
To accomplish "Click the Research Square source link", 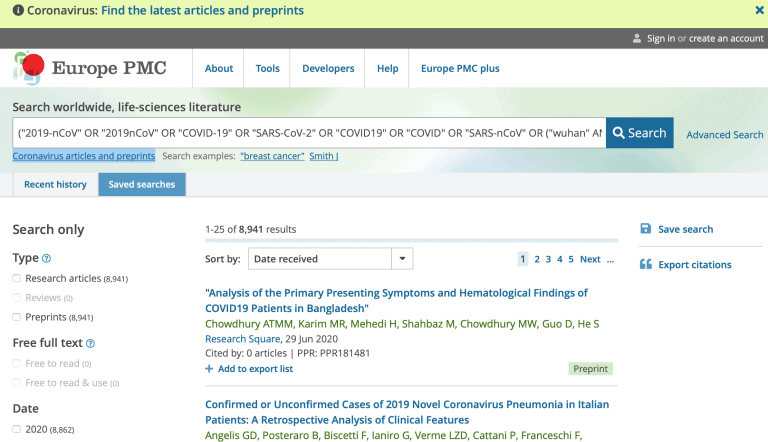I will click(x=242, y=339).
